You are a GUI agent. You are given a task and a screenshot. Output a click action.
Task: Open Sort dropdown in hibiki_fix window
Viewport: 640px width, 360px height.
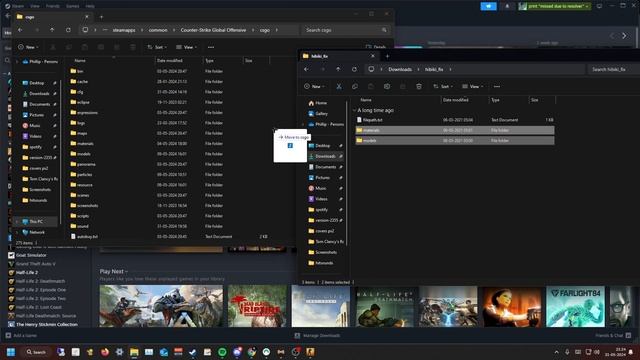pos(443,87)
